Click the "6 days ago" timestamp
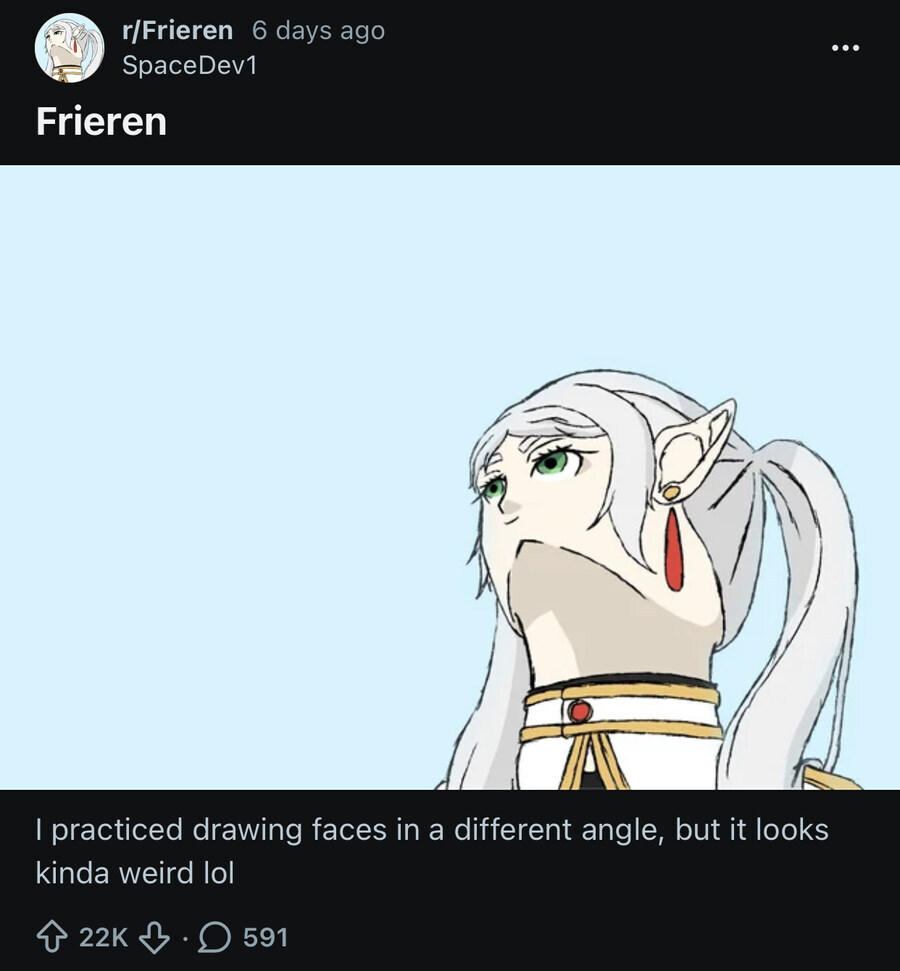The image size is (900, 971). tap(318, 31)
